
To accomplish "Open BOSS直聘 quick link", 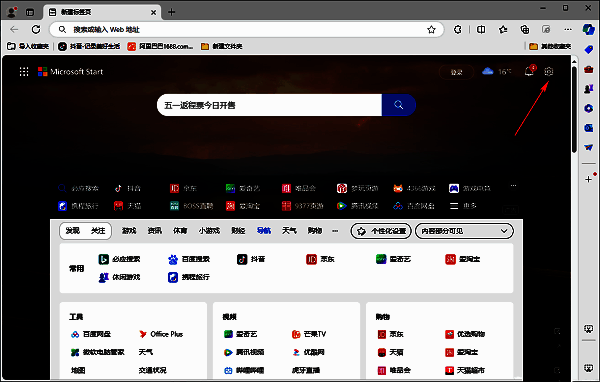I will (x=191, y=206).
